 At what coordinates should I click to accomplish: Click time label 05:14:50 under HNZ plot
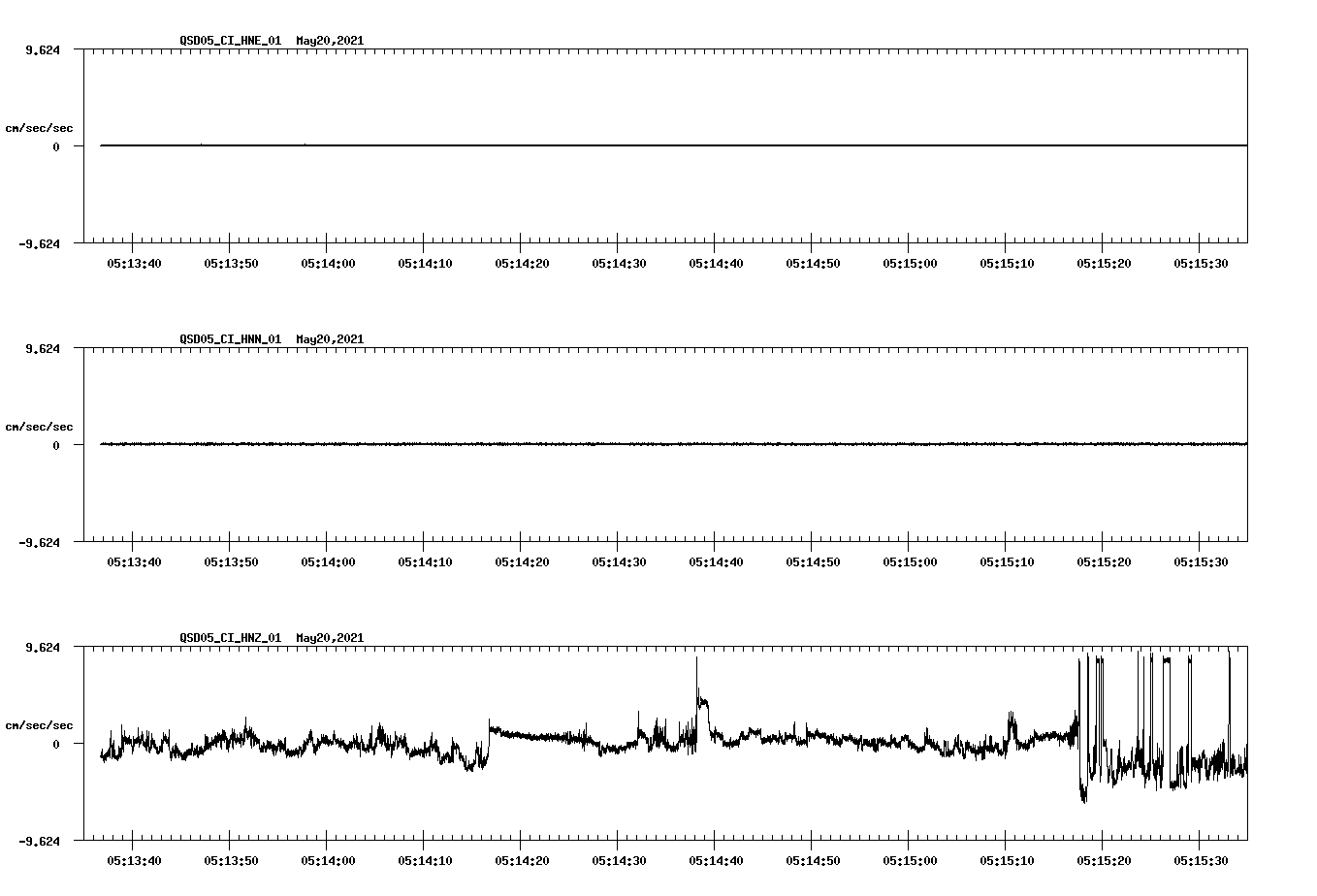point(813,860)
